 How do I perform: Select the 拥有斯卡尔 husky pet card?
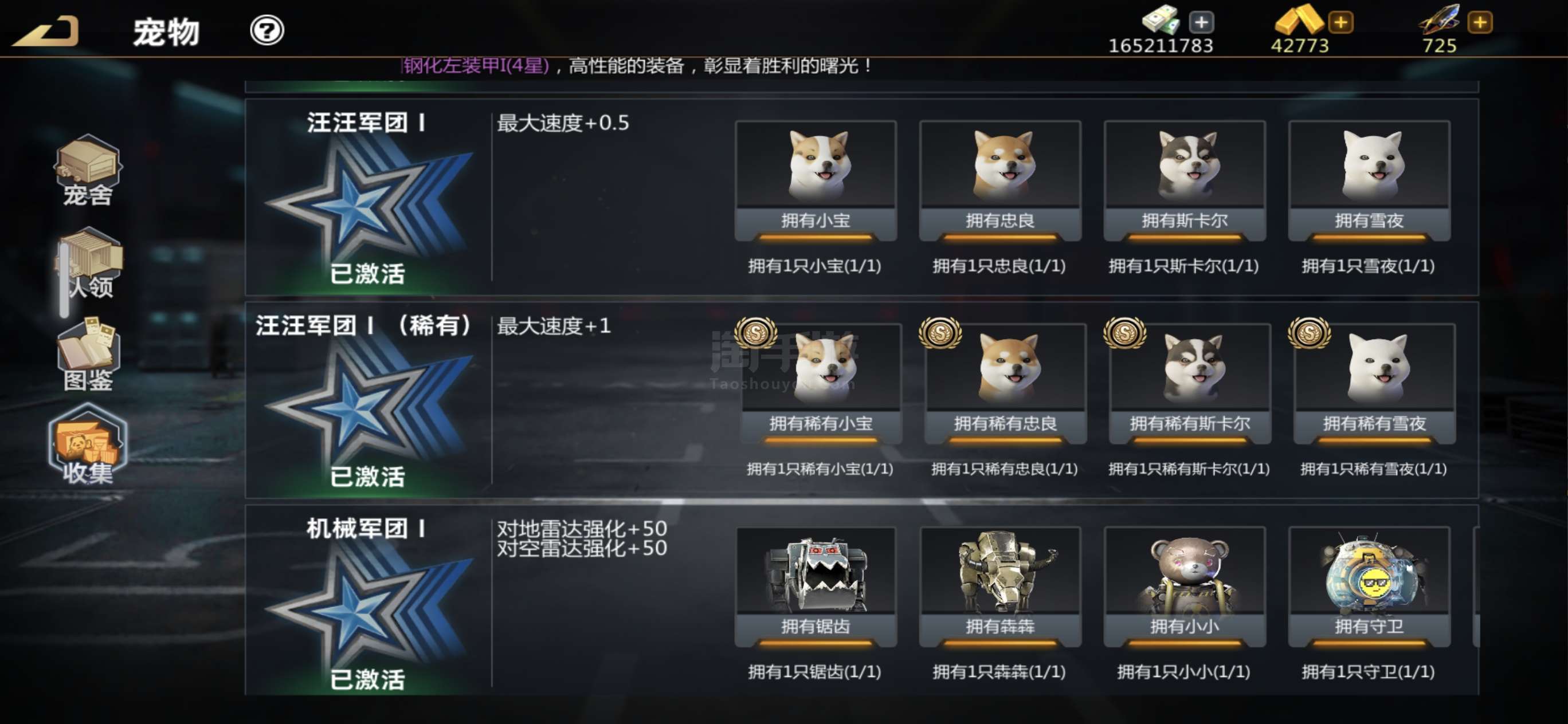tap(1185, 180)
